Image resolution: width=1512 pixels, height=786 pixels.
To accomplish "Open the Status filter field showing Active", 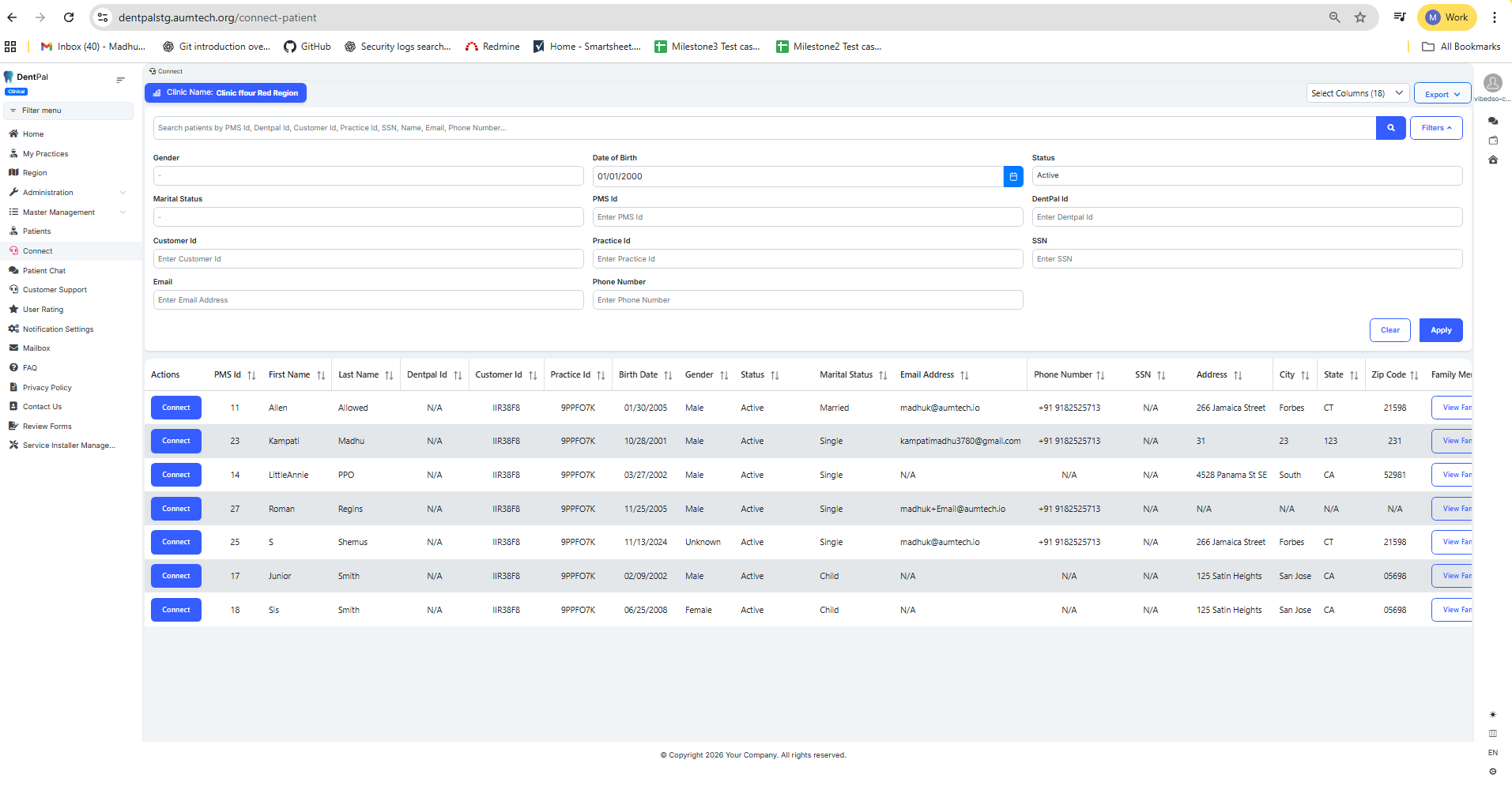I will pos(1246,176).
